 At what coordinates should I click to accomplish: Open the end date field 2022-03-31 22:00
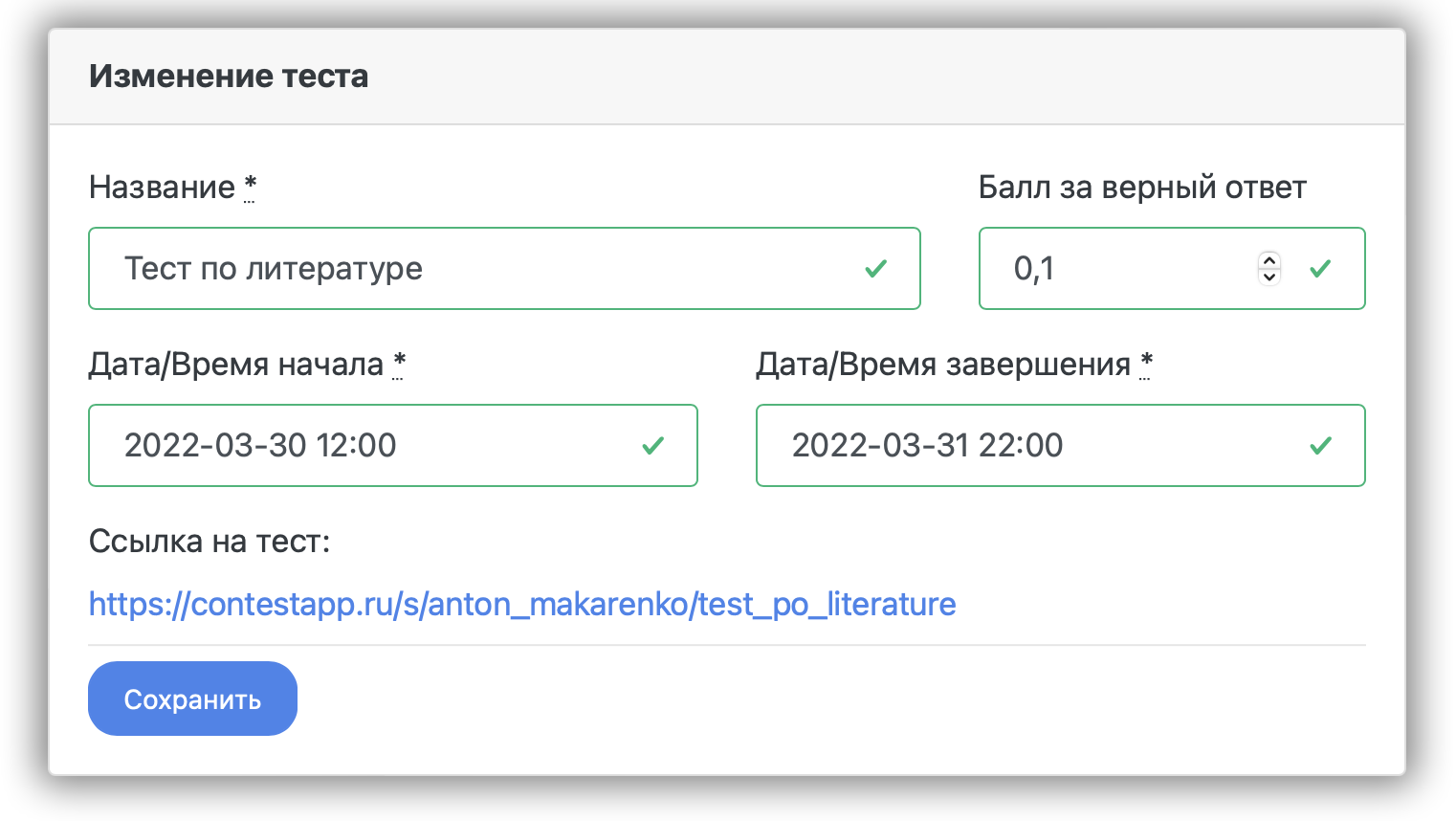[1033, 446]
